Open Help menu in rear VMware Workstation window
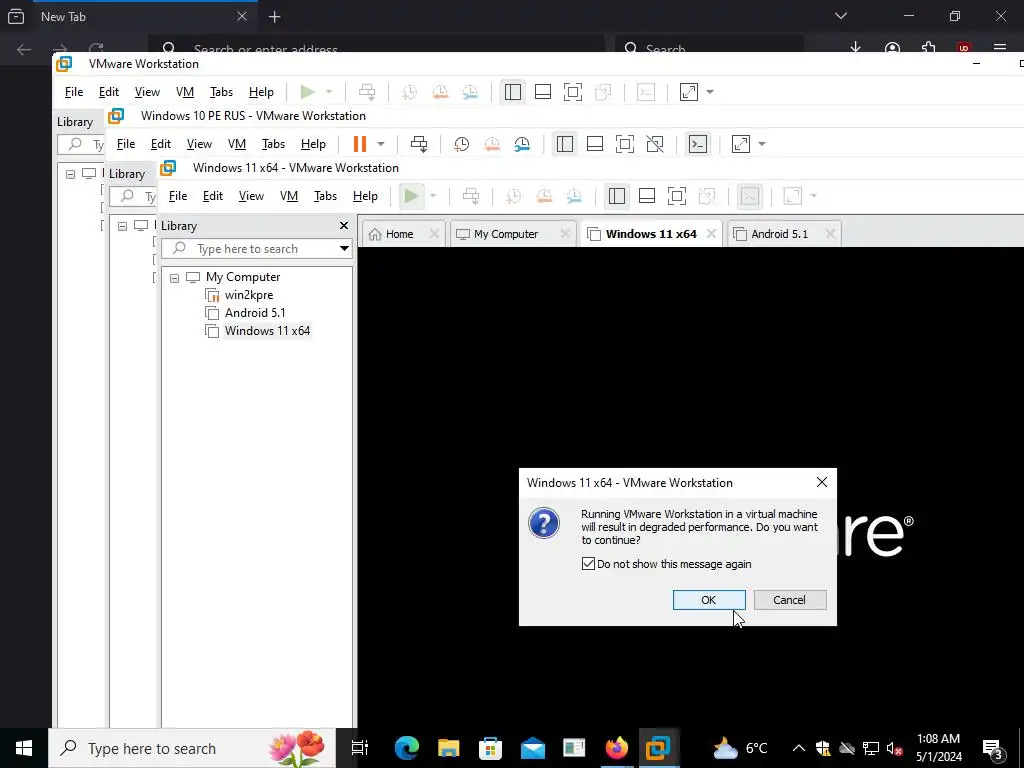This screenshot has height=768, width=1024. pos(261,92)
